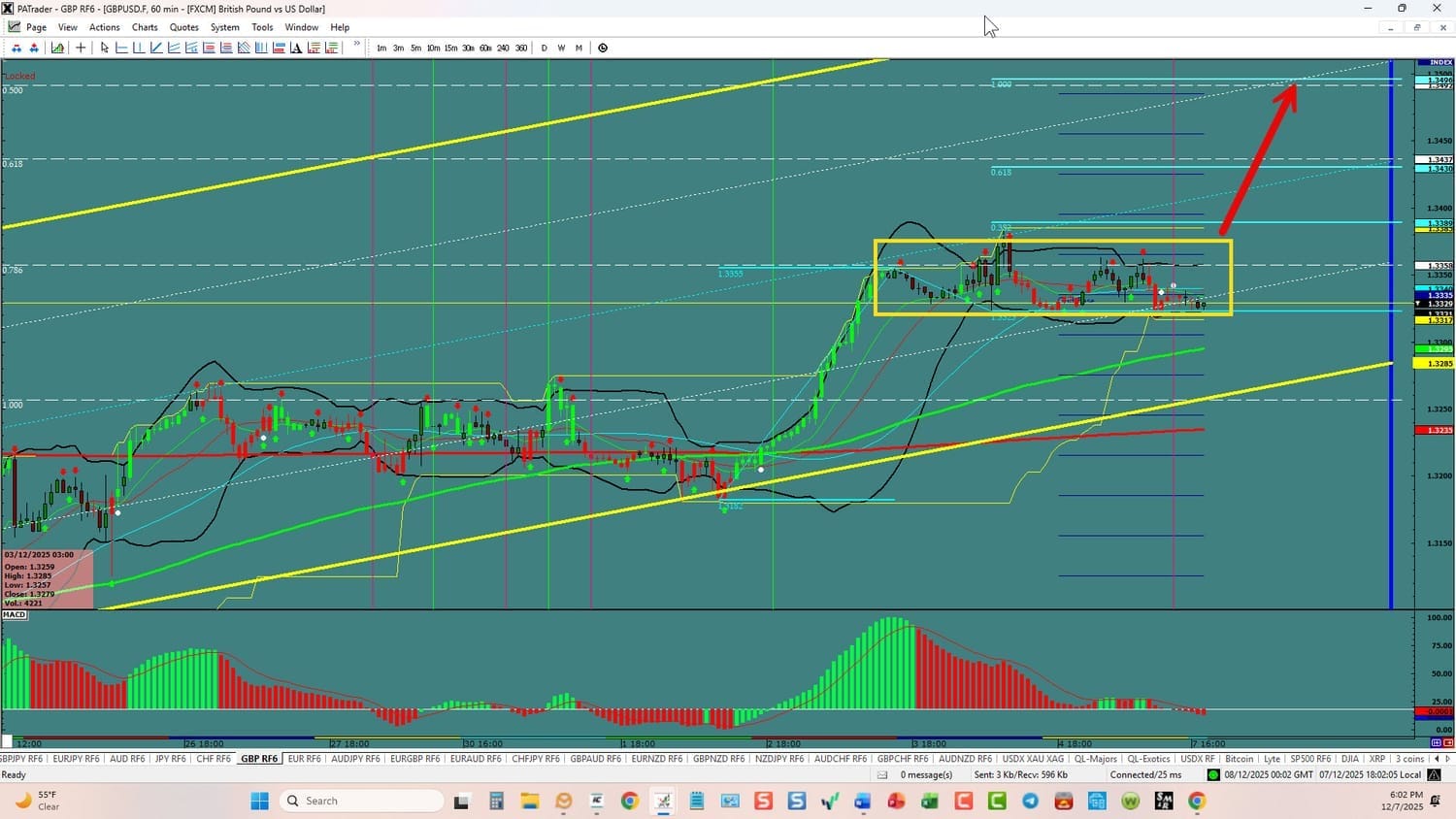Select the NZDJPY RF6 tab
The width and height of the screenshot is (1456, 819).
click(779, 759)
